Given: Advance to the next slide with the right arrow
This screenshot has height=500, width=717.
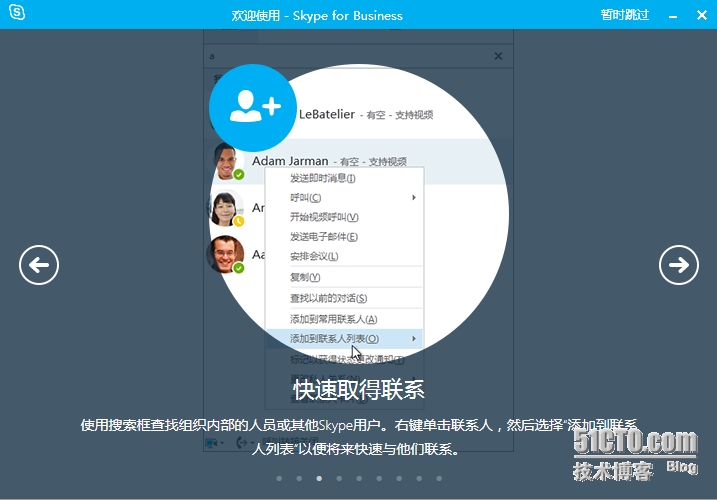Looking at the screenshot, I should click(x=679, y=265).
